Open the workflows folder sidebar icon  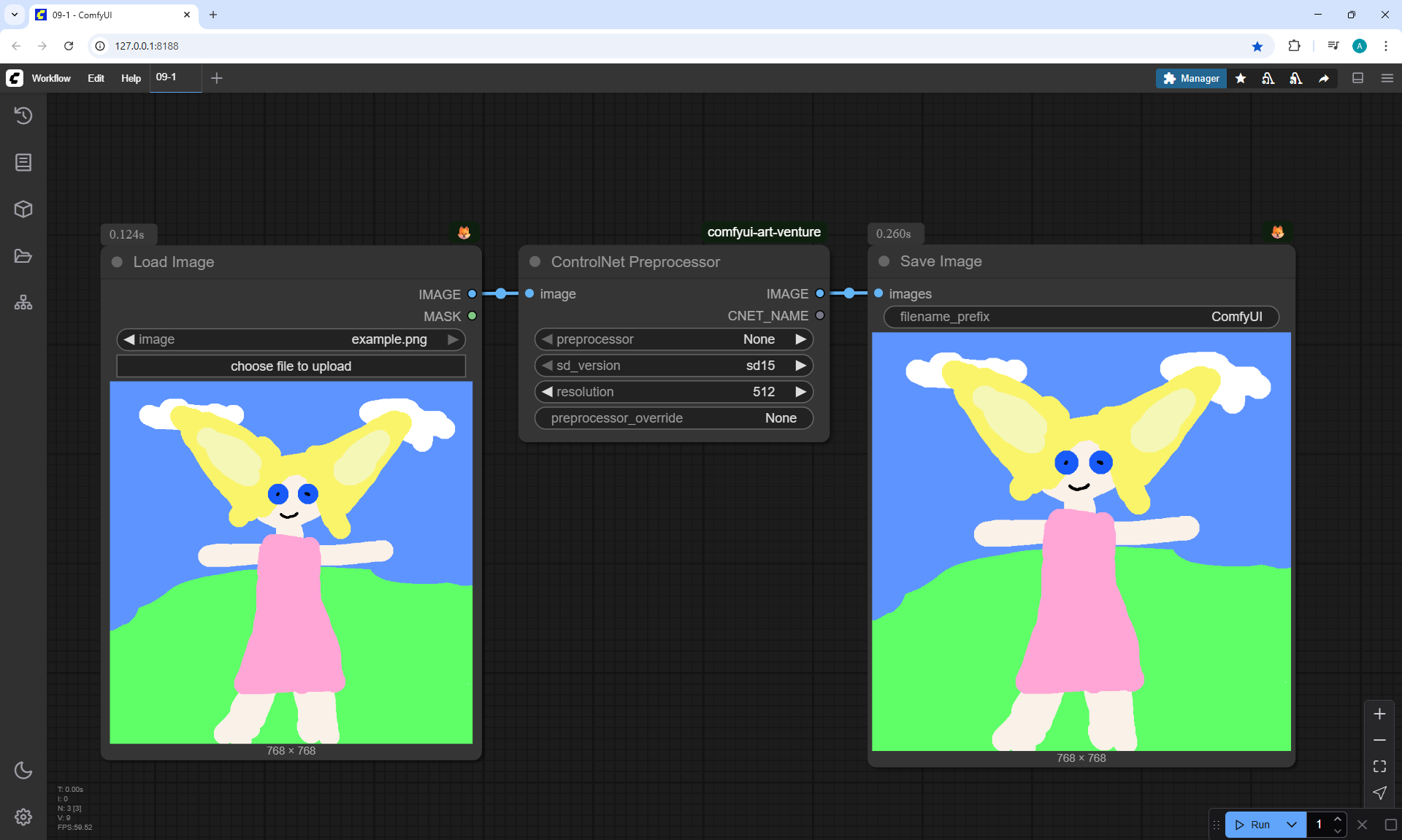[x=23, y=256]
